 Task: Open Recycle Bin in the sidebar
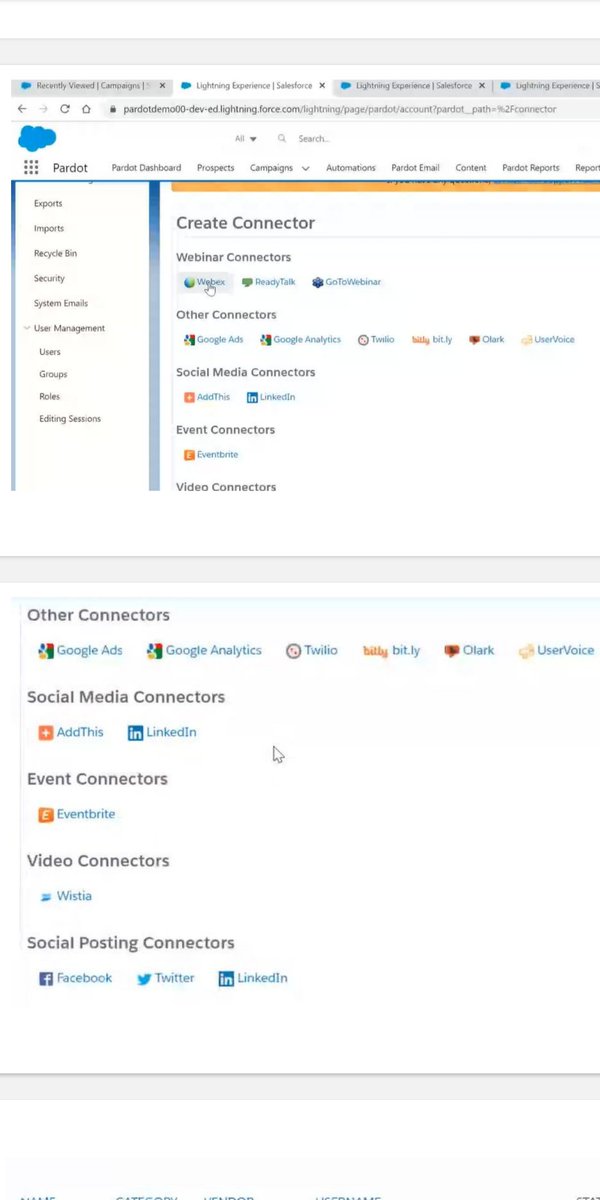pyautogui.click(x=53, y=254)
